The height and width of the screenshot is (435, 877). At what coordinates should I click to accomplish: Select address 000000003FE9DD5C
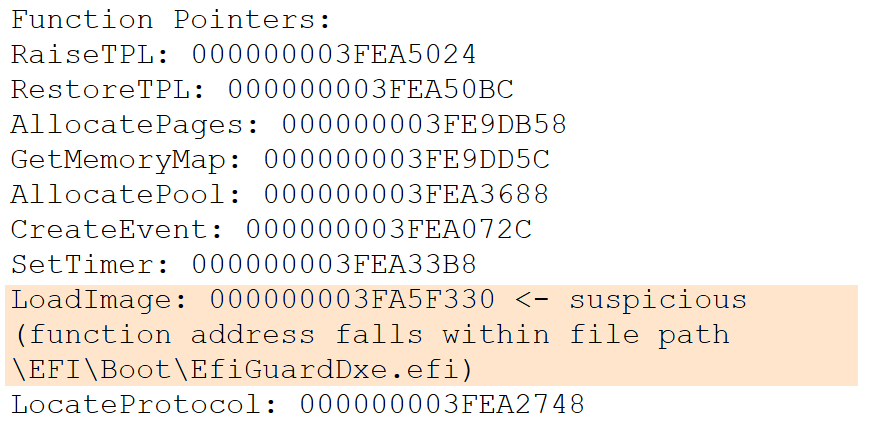click(406, 160)
